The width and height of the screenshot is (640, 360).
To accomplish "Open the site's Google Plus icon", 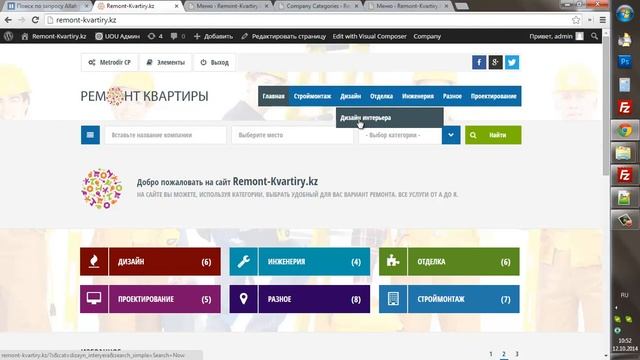I will click(x=496, y=62).
